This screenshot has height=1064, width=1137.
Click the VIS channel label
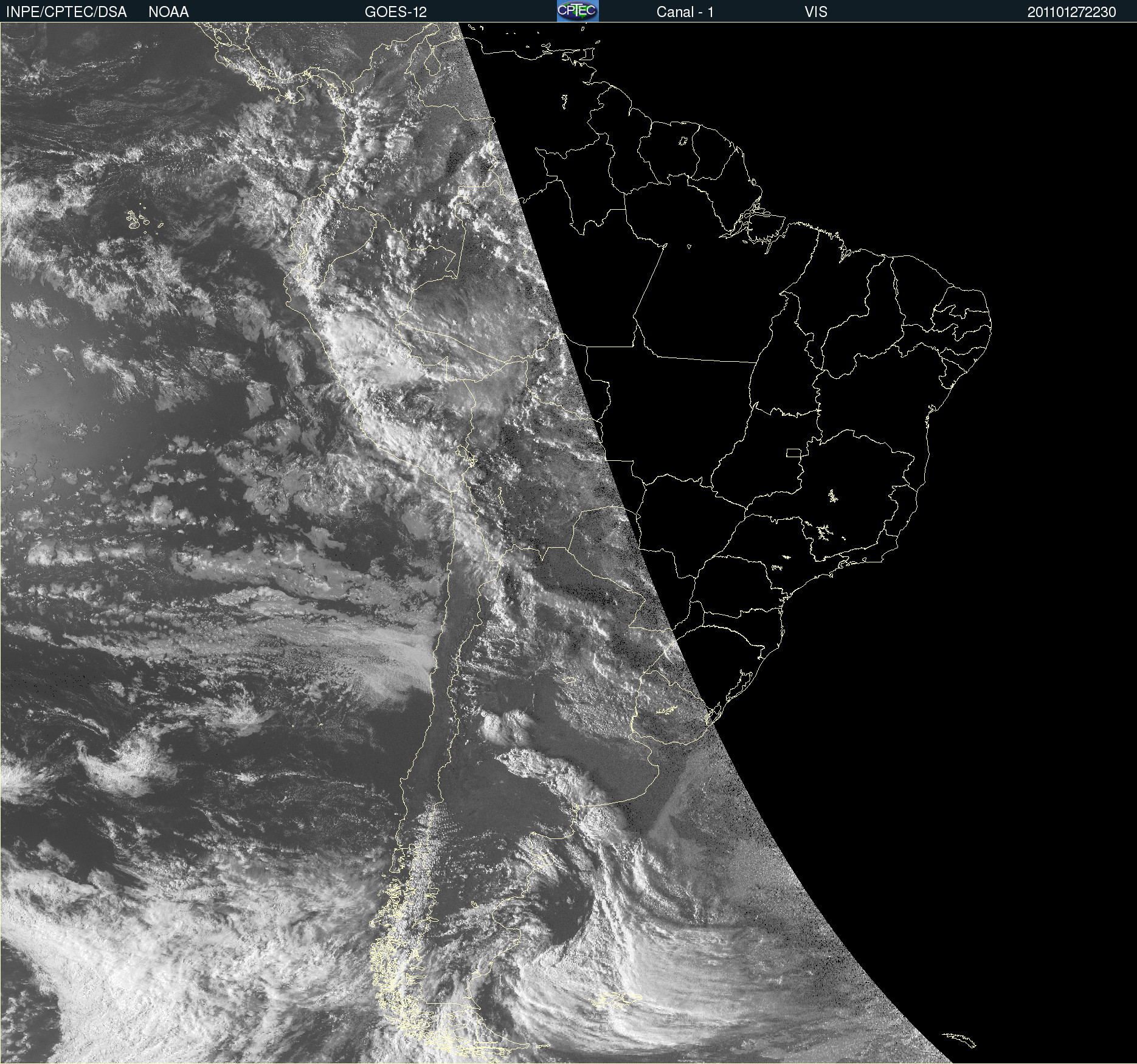point(816,12)
